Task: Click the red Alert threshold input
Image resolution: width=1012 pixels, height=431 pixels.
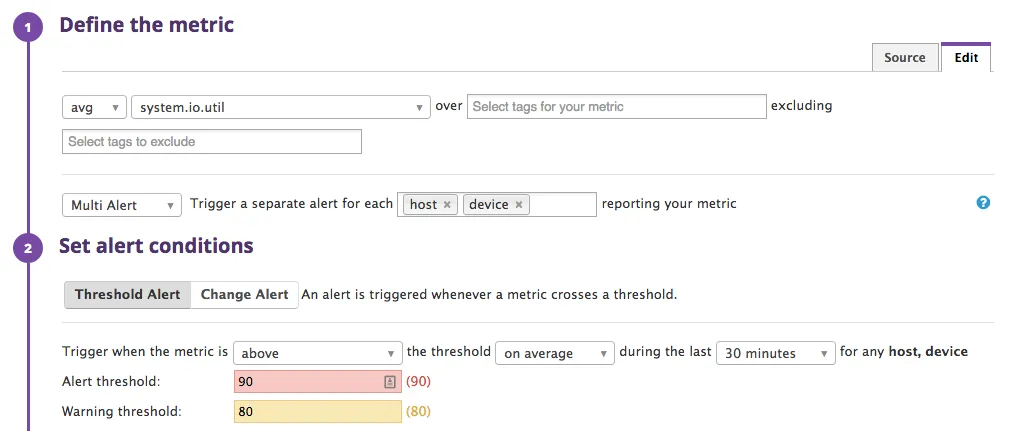Action: (x=307, y=382)
